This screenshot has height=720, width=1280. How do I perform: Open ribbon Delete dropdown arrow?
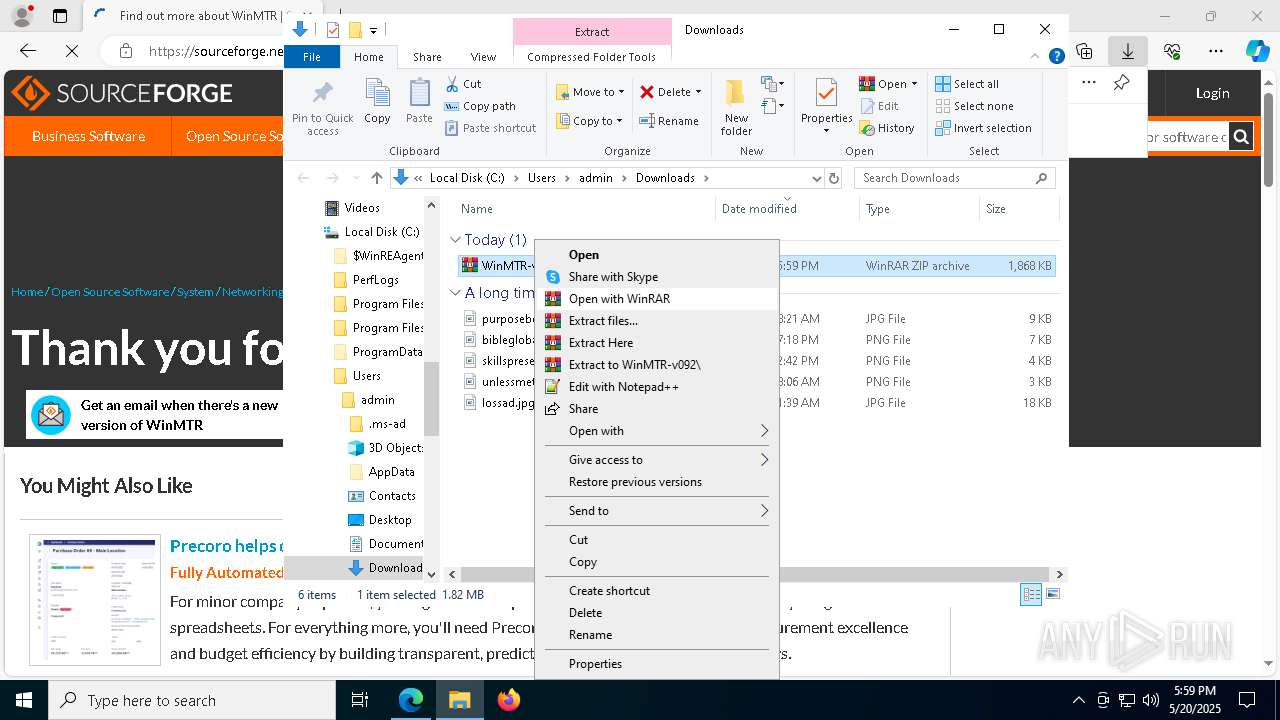(x=698, y=92)
